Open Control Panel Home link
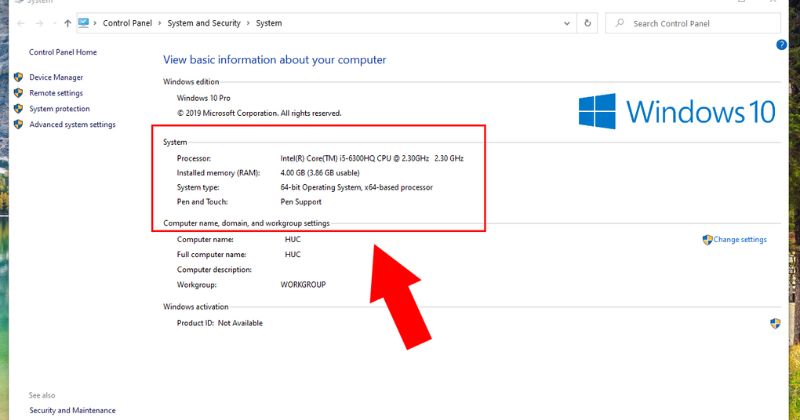800x420 pixels. 63,52
